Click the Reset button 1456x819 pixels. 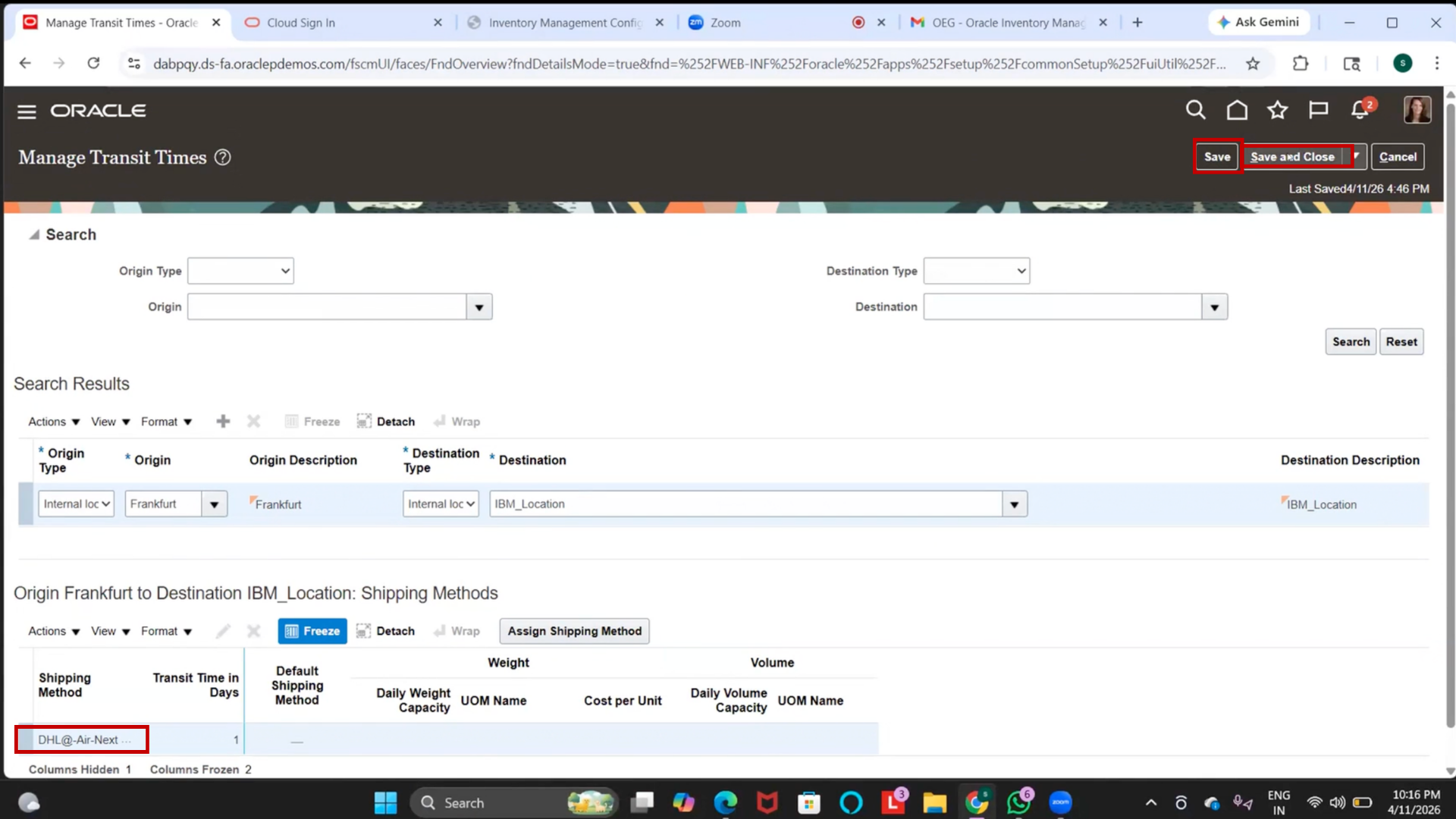[x=1401, y=342]
